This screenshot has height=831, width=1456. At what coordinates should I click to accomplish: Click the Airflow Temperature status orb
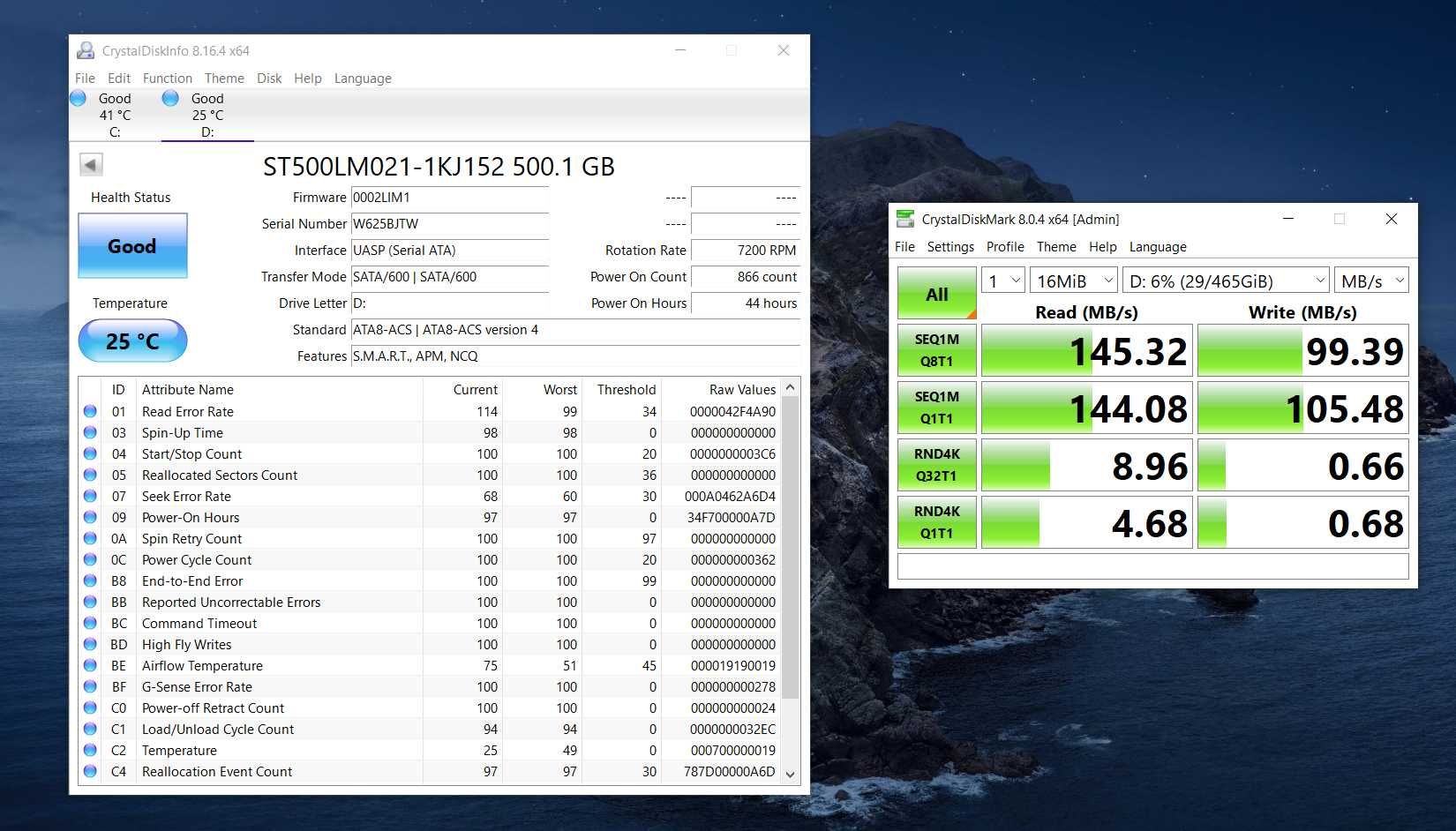point(90,665)
